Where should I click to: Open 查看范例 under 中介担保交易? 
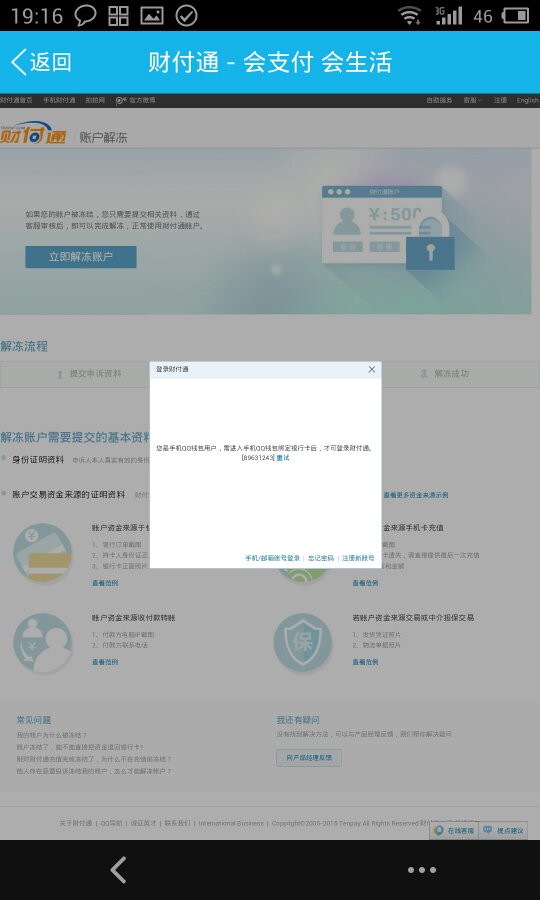[366, 662]
